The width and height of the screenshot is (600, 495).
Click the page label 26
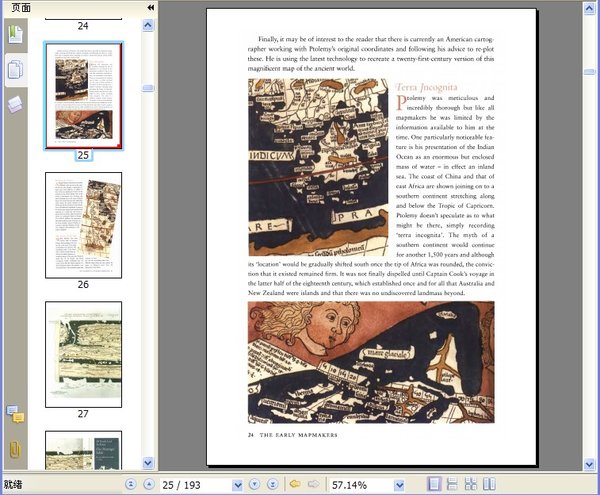pyautogui.click(x=83, y=284)
